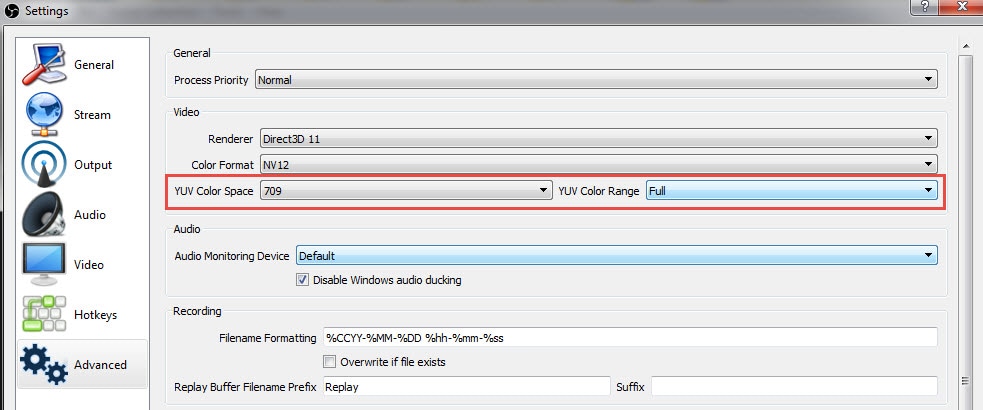The image size is (983, 410).
Task: Open the YUV Color Range dropdown
Action: 791,190
